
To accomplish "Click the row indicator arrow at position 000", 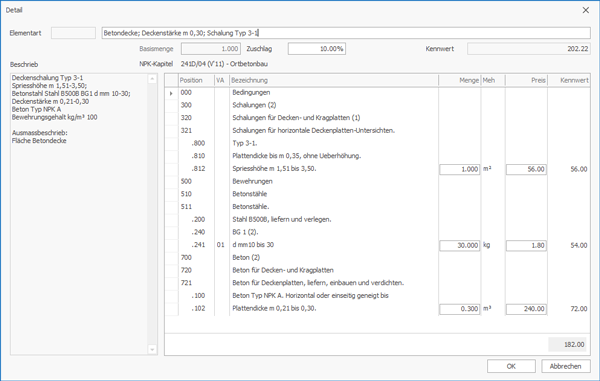I will (x=171, y=93).
